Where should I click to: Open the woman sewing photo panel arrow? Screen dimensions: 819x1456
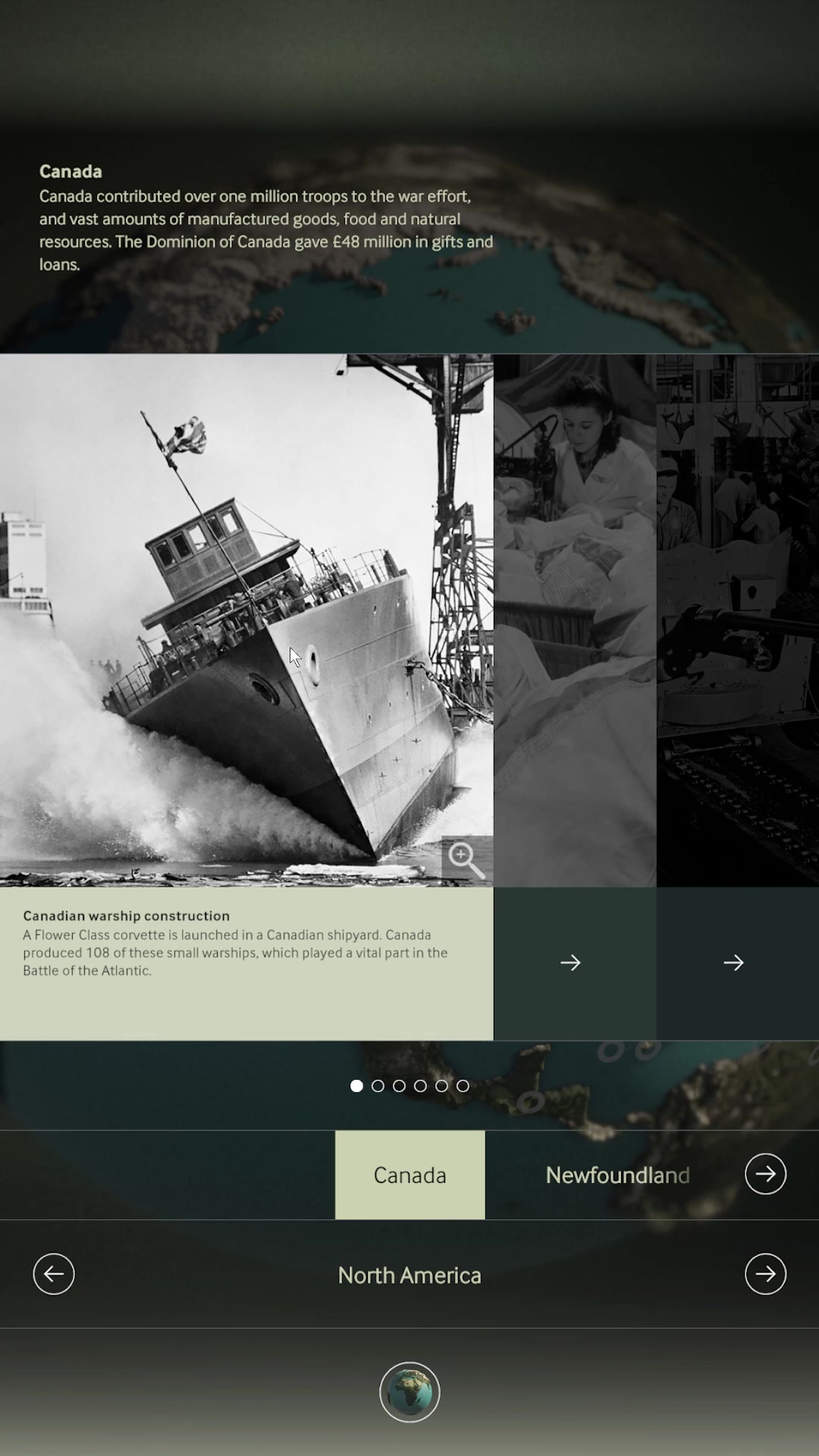[x=570, y=963]
